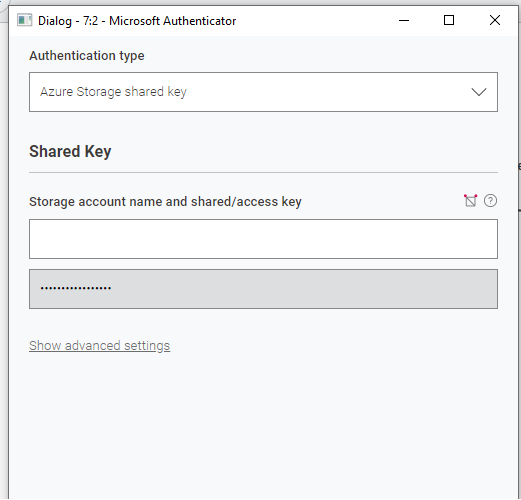Focus the storage account name input field
This screenshot has width=521, height=500.
[x=263, y=239]
